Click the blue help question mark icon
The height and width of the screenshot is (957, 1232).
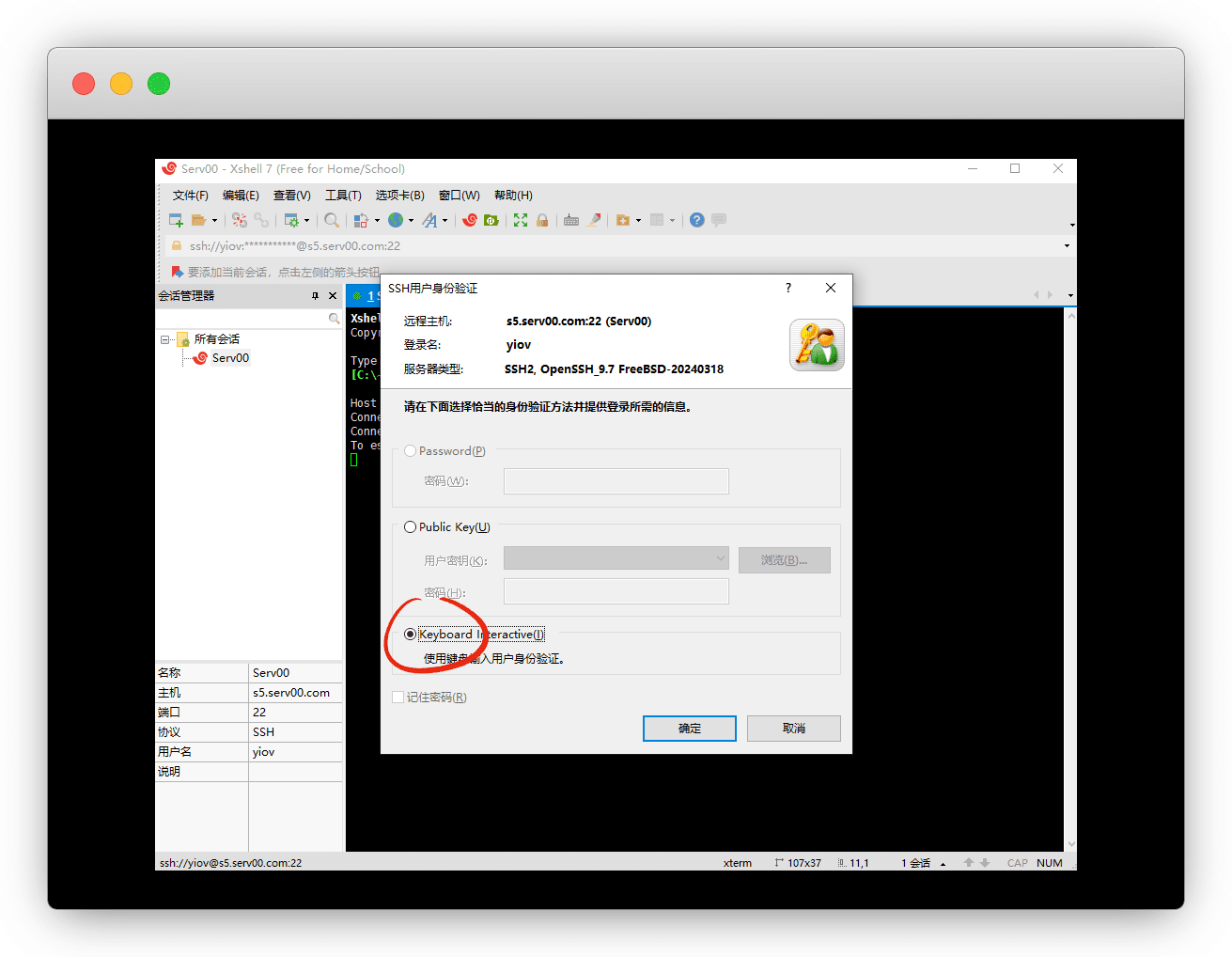pos(696,220)
